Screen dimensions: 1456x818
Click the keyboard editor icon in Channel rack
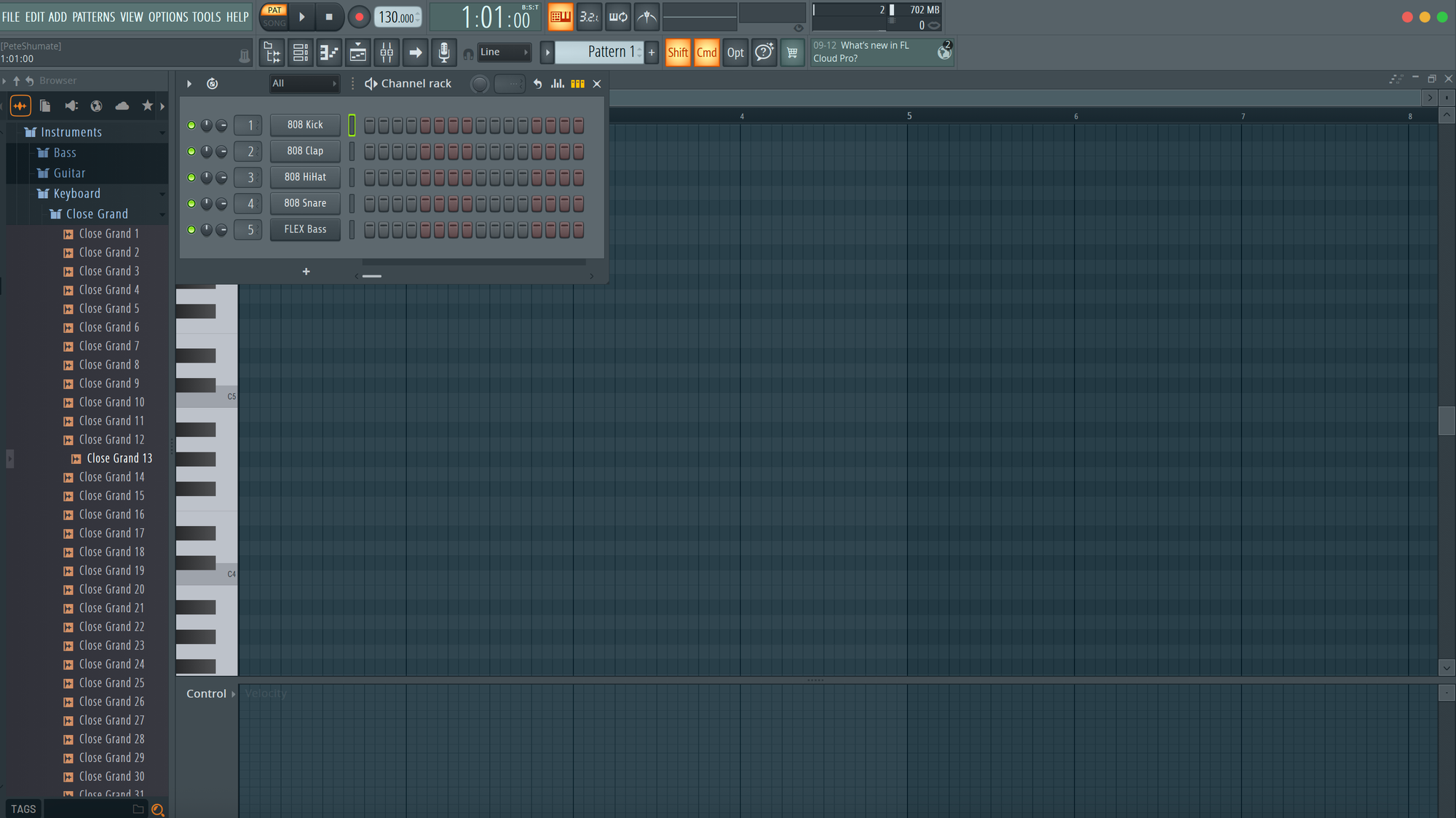pos(577,84)
